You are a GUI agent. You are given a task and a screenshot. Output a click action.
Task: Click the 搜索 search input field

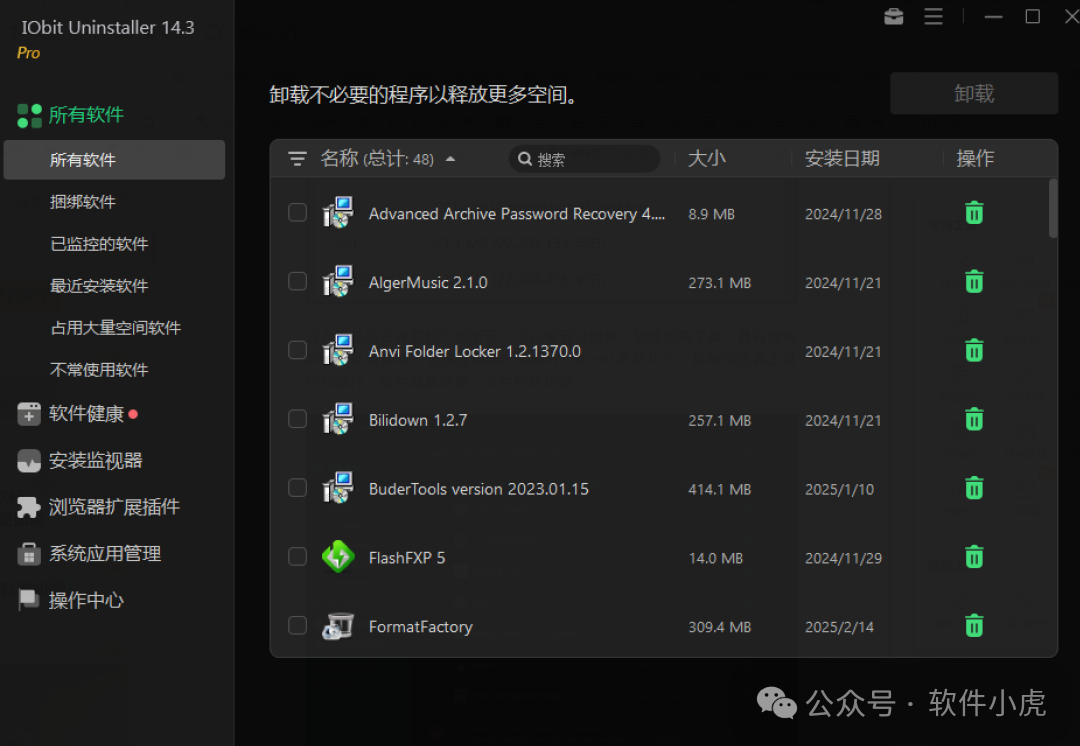(584, 159)
